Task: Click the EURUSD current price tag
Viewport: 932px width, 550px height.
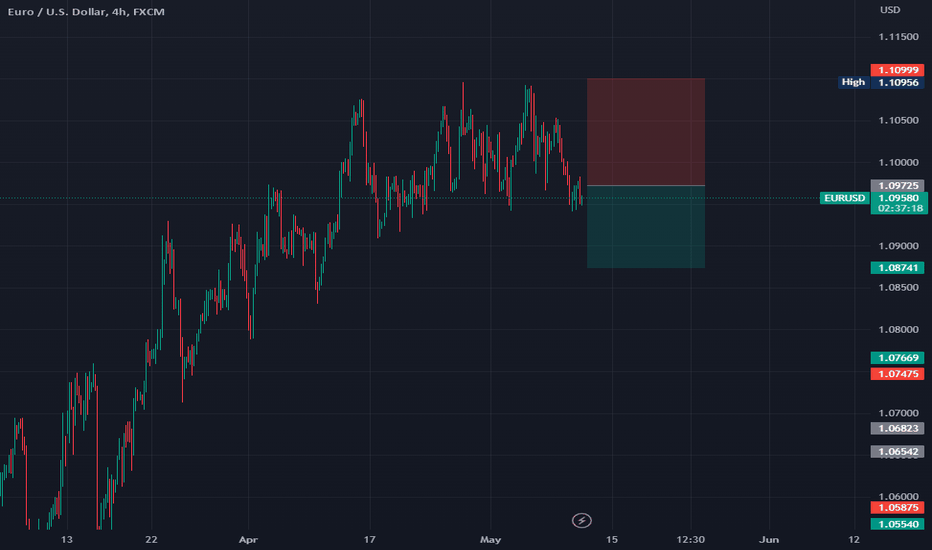Action: (x=845, y=198)
